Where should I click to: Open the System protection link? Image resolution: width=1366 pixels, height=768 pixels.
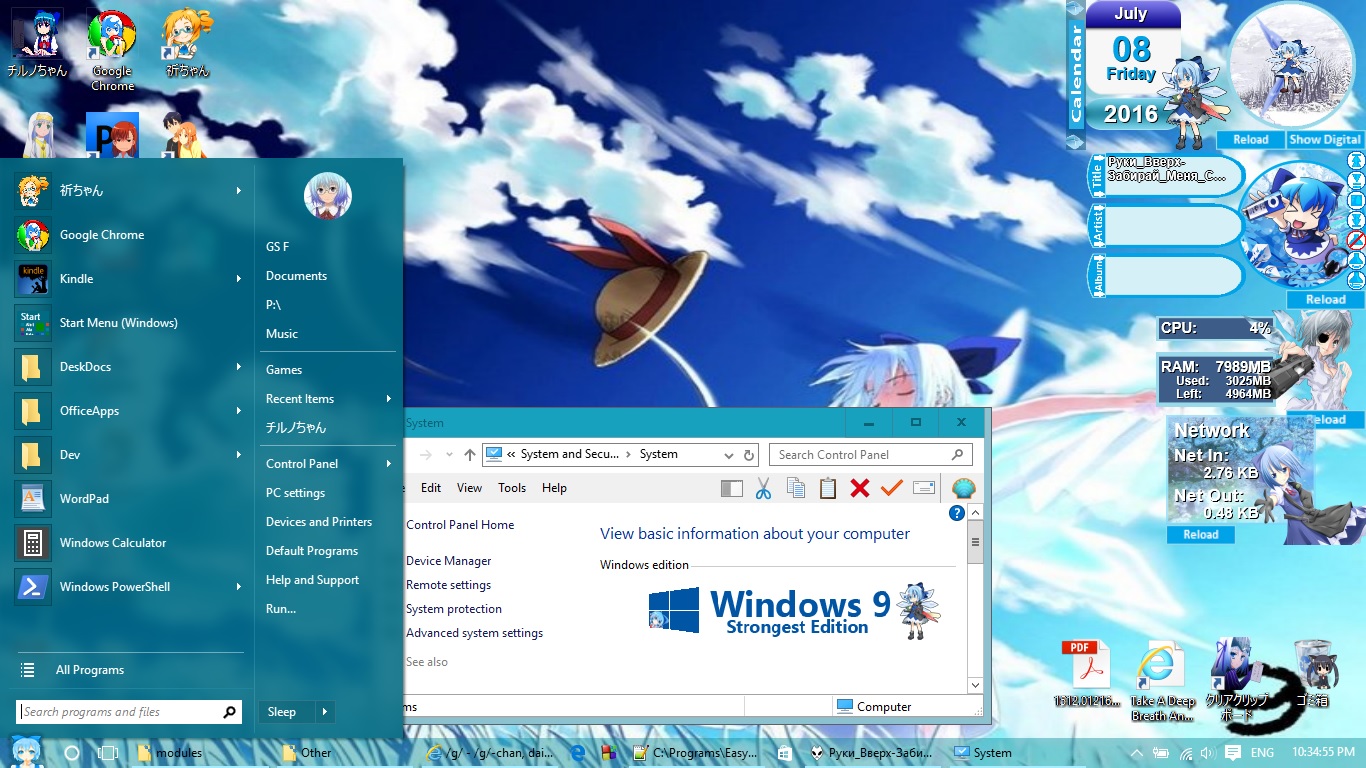point(454,609)
